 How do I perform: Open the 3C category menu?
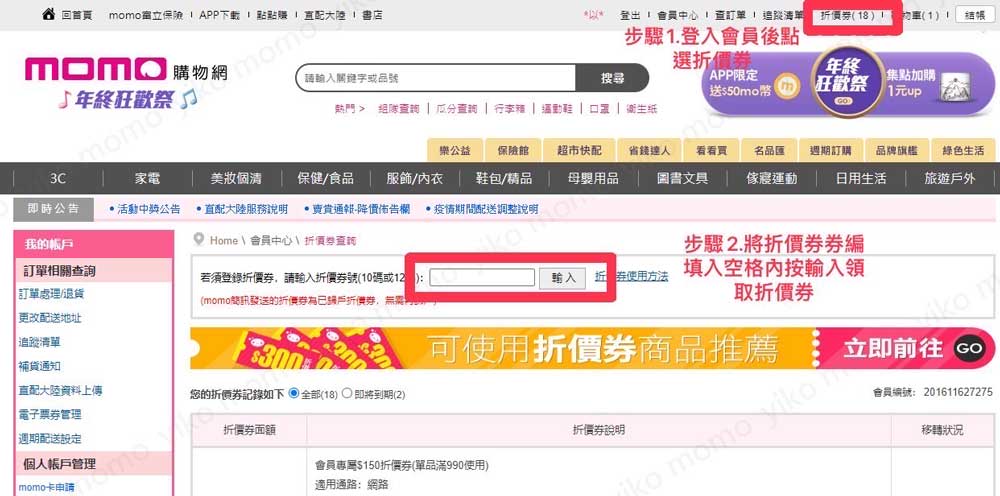pos(57,179)
